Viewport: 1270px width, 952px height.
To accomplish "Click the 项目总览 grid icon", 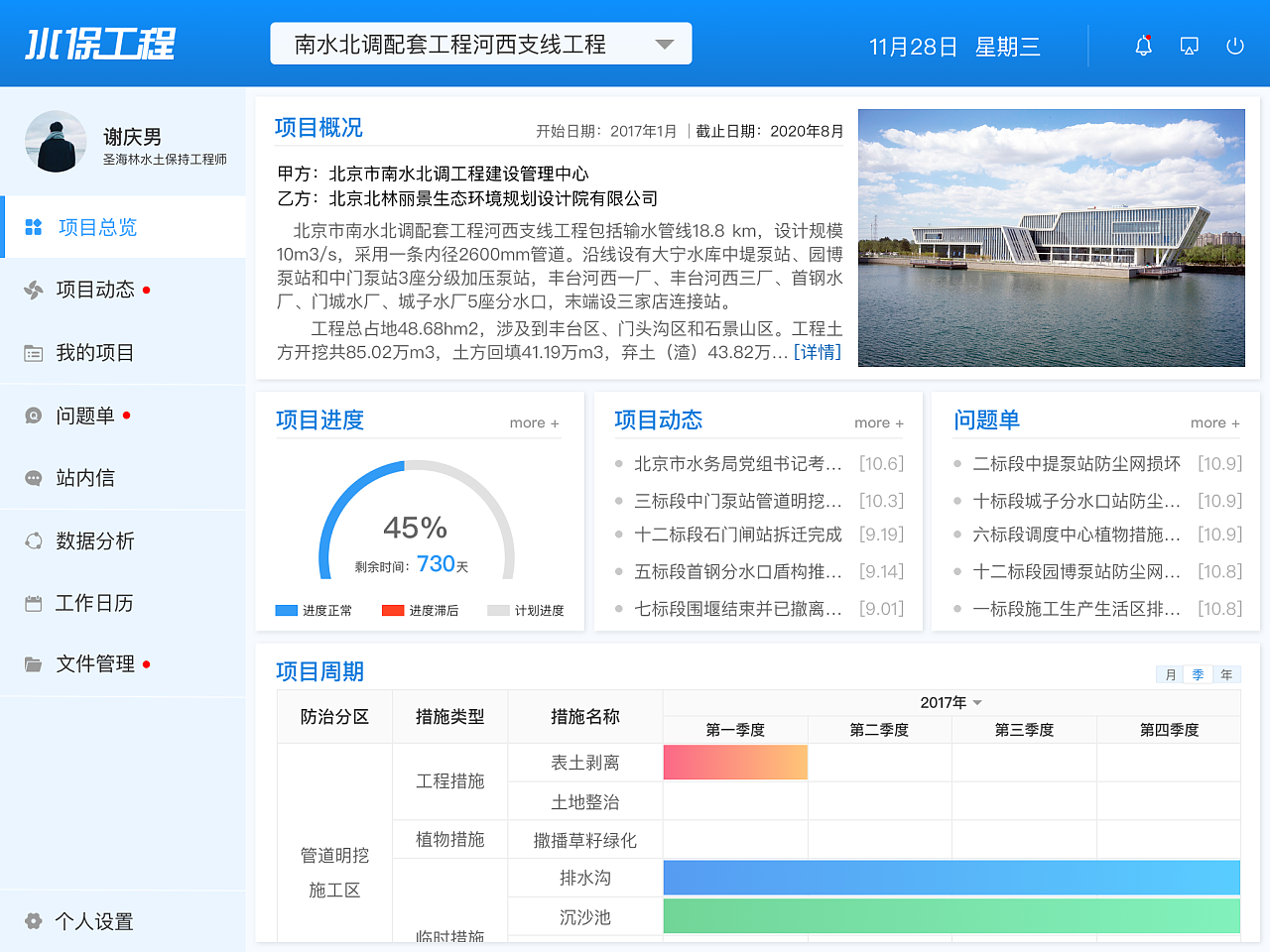I will (33, 227).
